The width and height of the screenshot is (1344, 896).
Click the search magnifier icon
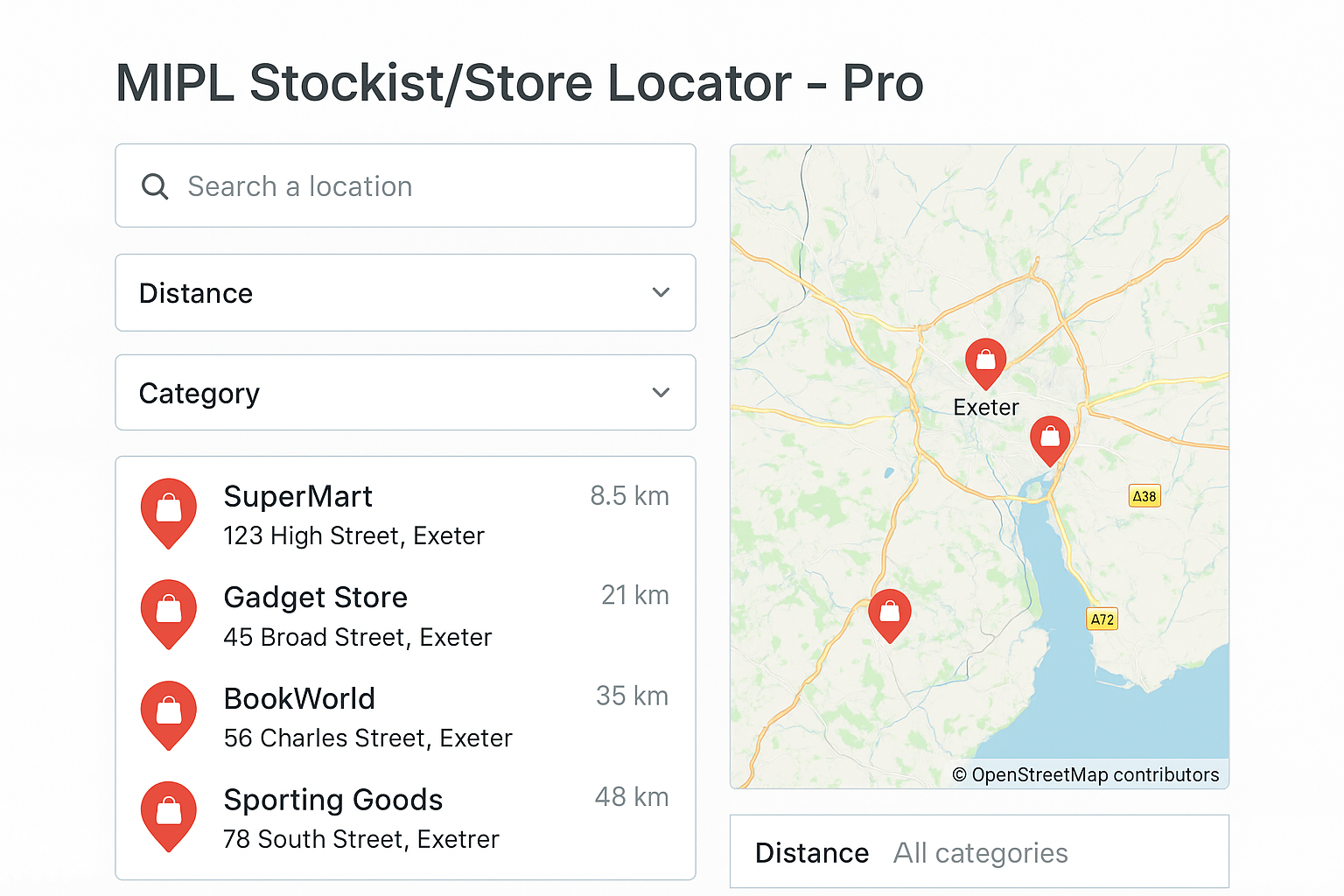(x=155, y=186)
